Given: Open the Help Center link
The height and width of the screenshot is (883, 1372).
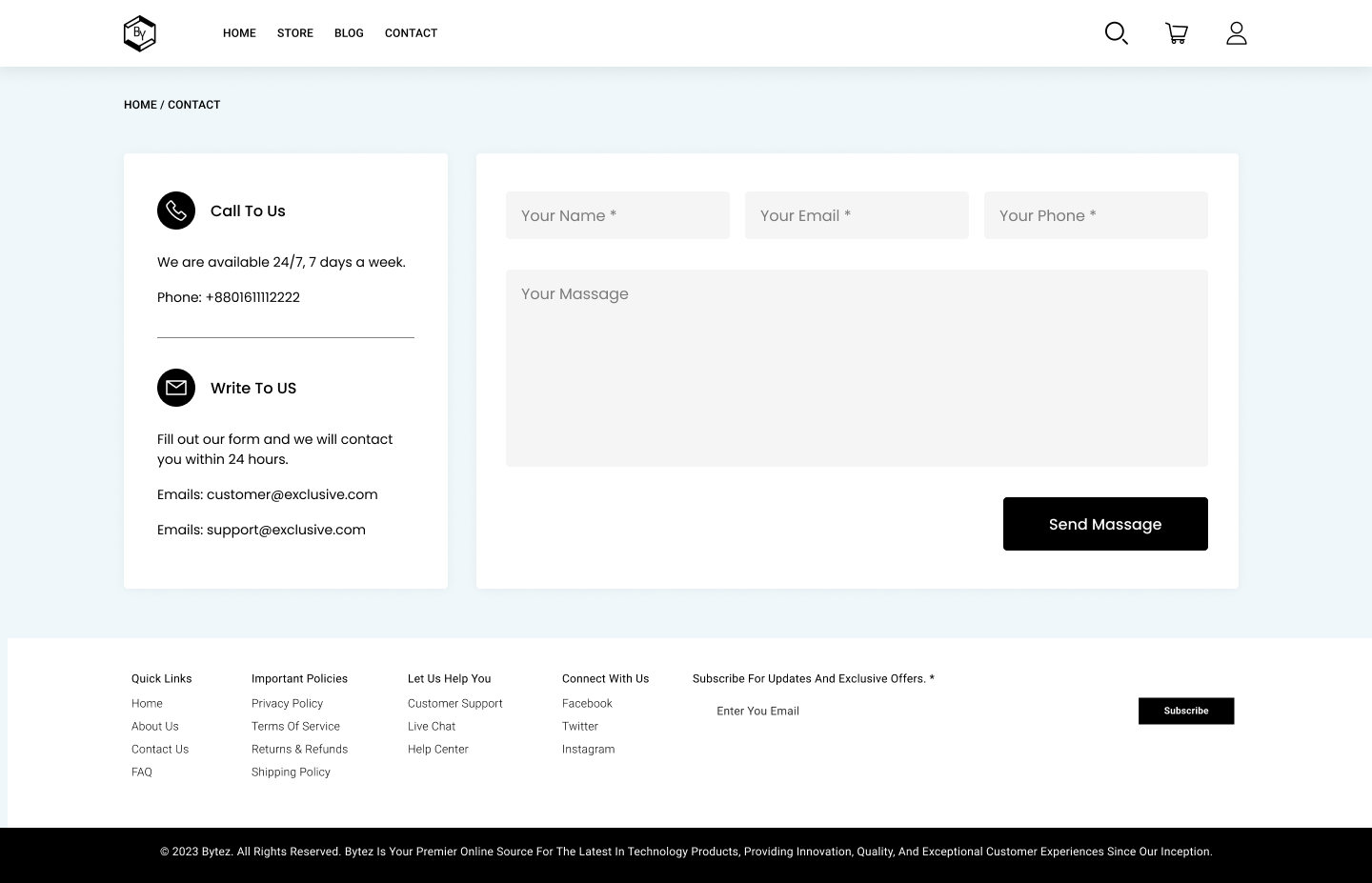Looking at the screenshot, I should (x=438, y=750).
